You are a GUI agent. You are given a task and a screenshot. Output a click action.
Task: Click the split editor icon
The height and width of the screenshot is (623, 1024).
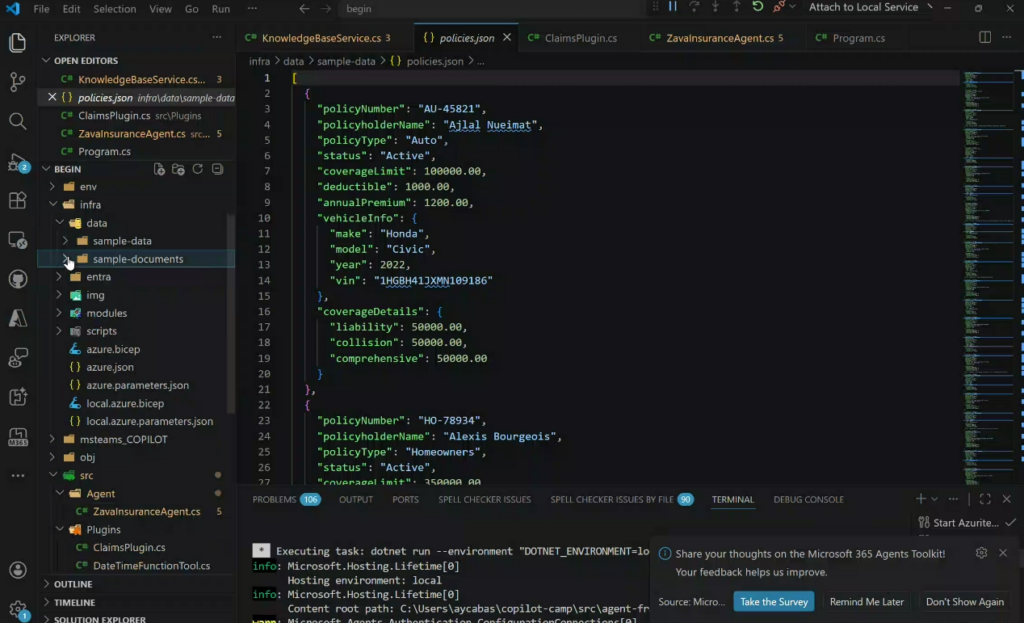tap(985, 38)
